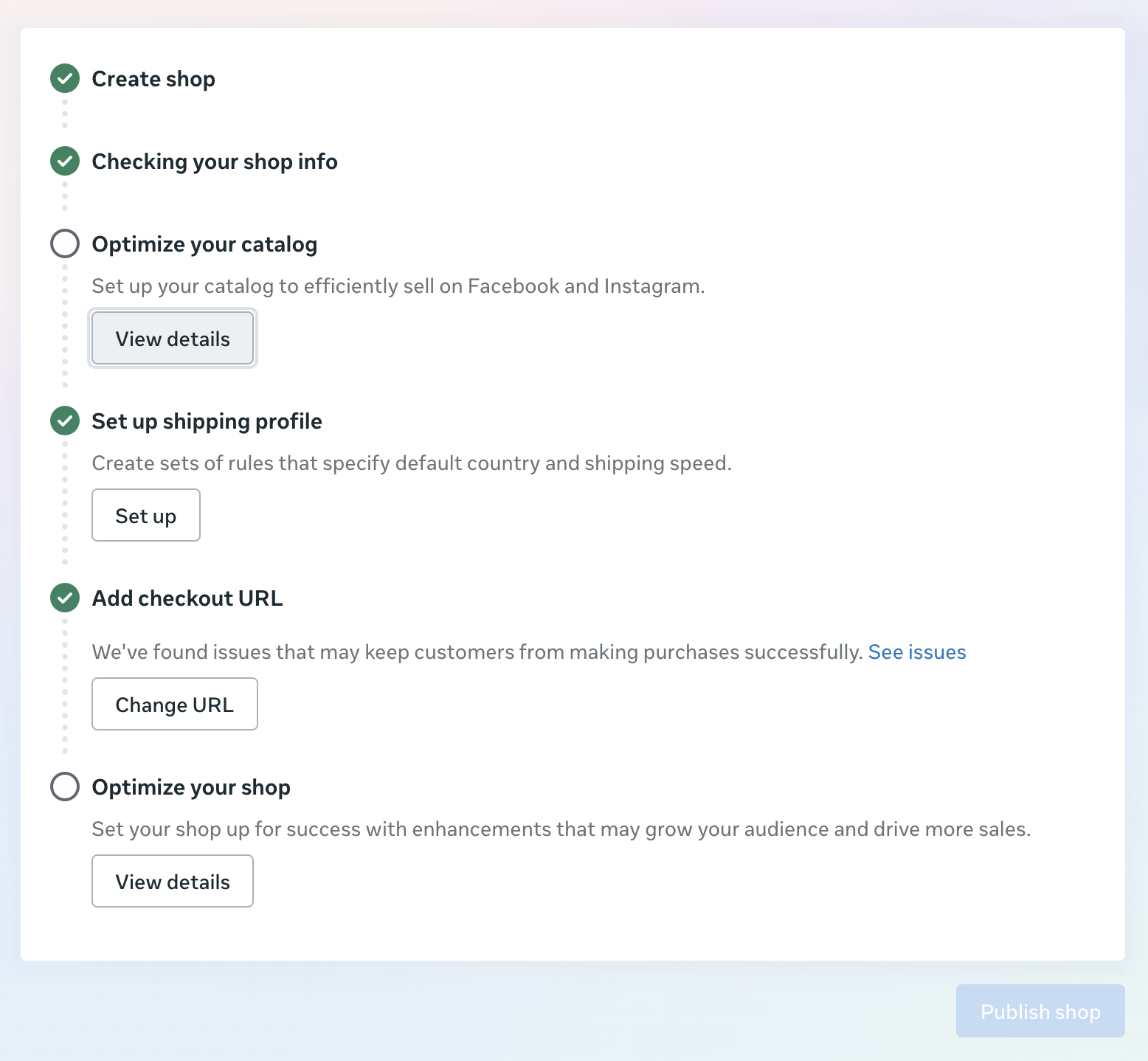This screenshot has width=1148, height=1061.
Task: Click the shipping rules description text
Action: 412,463
